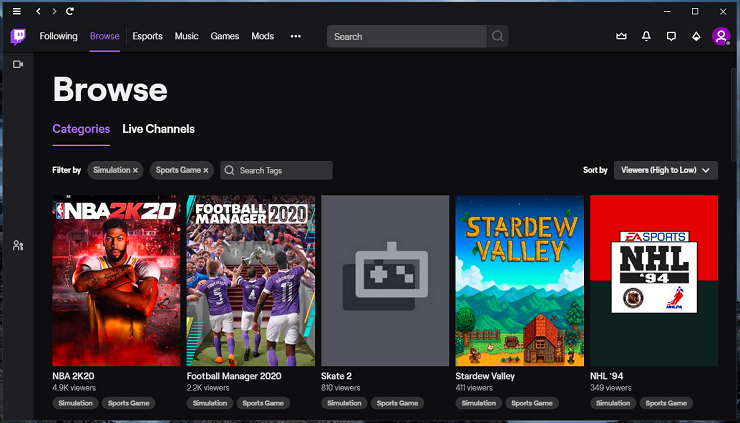Click the main Search field
The image size is (740, 423).
[x=407, y=36]
